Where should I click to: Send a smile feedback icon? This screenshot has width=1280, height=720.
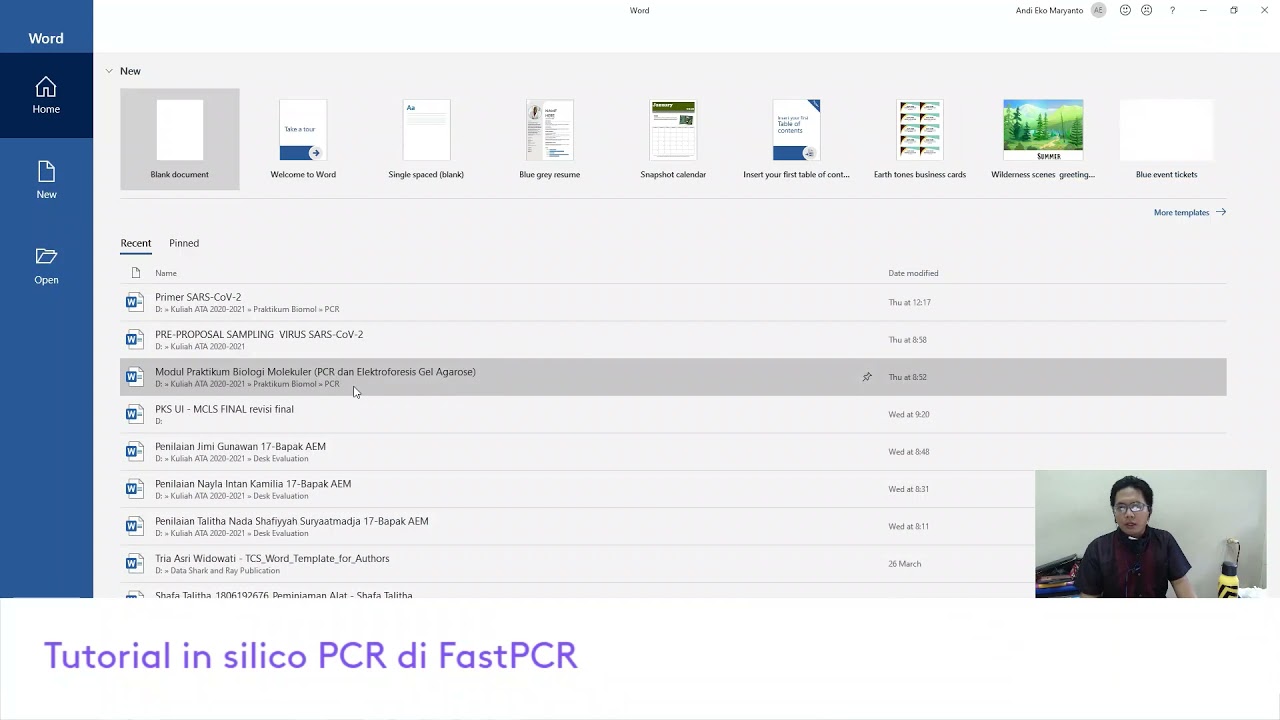(x=1125, y=10)
